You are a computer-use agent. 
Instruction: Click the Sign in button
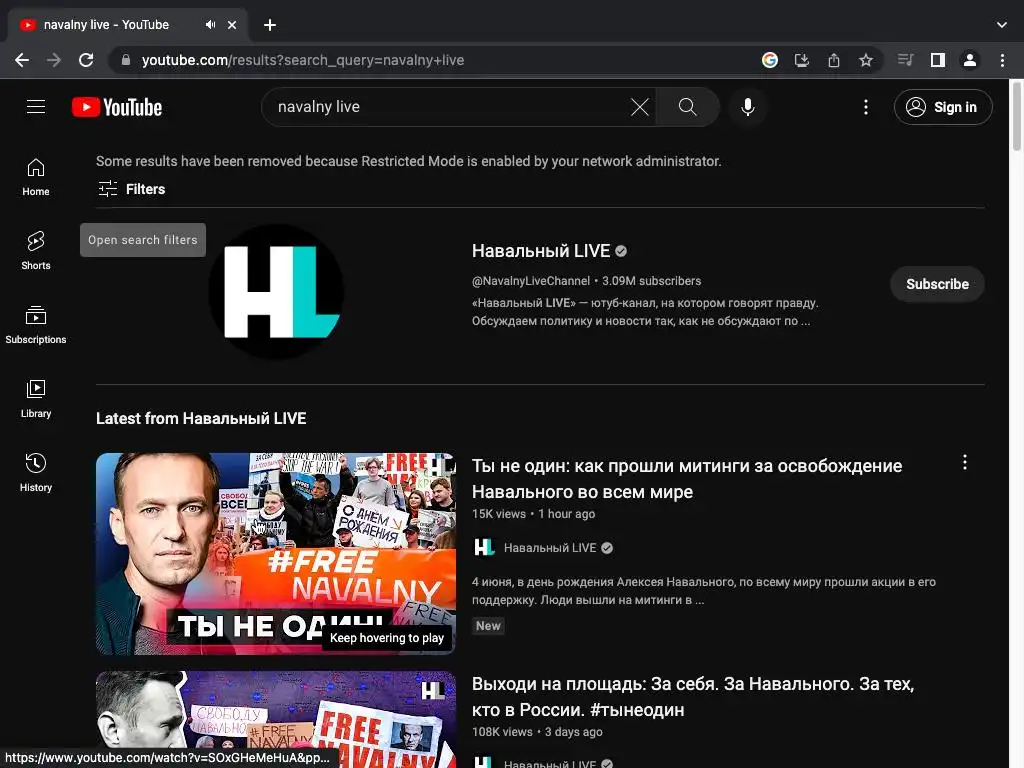(x=943, y=107)
